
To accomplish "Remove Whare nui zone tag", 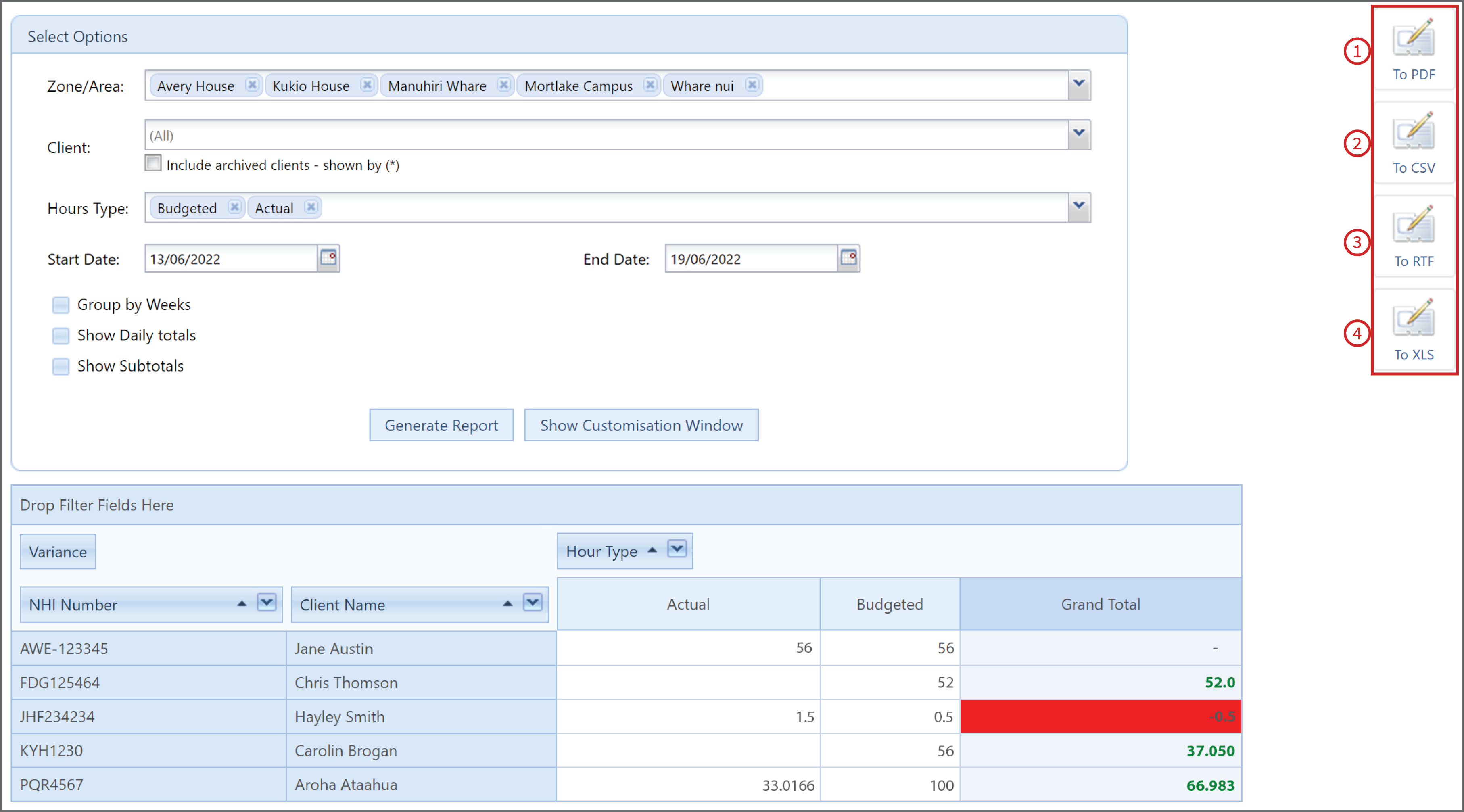I will 752,85.
